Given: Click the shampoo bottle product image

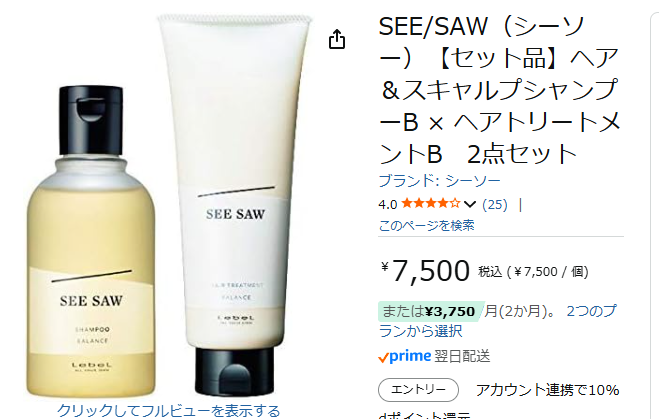Looking at the screenshot, I should coord(91,241).
